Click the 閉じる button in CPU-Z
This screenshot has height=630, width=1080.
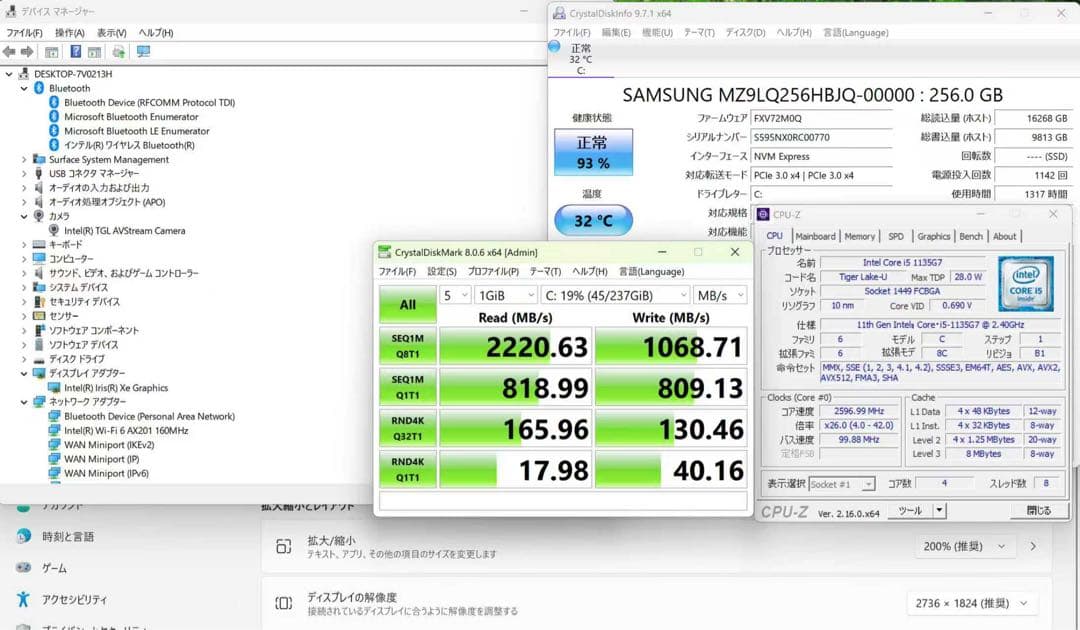click(1039, 511)
